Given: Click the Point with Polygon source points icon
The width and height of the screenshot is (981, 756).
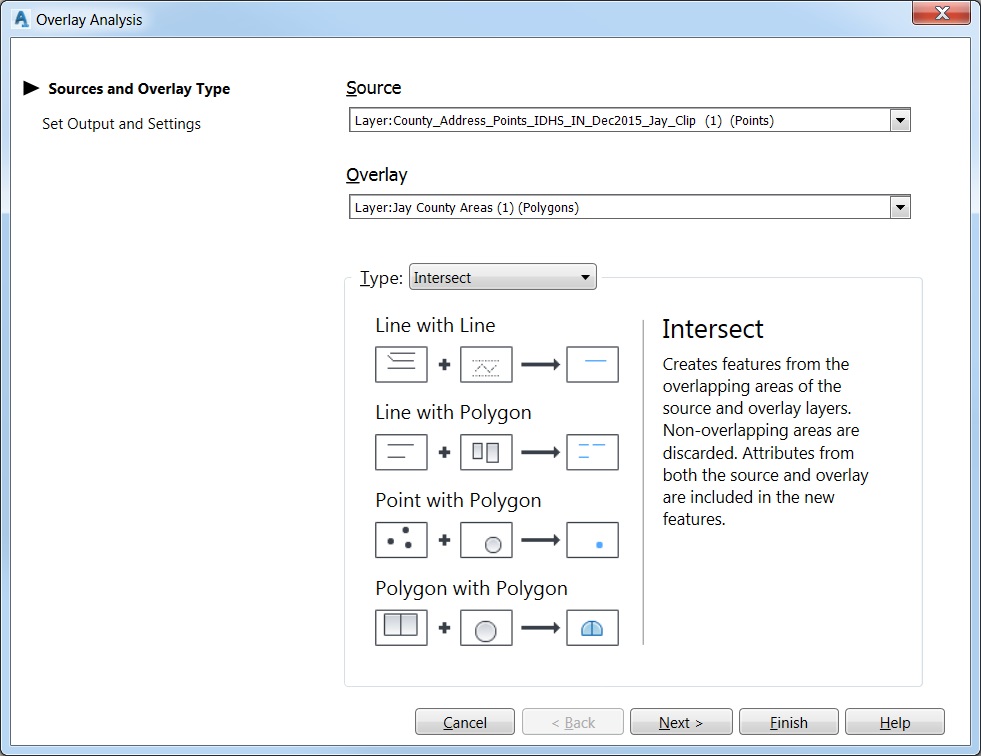Looking at the screenshot, I should tap(401, 539).
